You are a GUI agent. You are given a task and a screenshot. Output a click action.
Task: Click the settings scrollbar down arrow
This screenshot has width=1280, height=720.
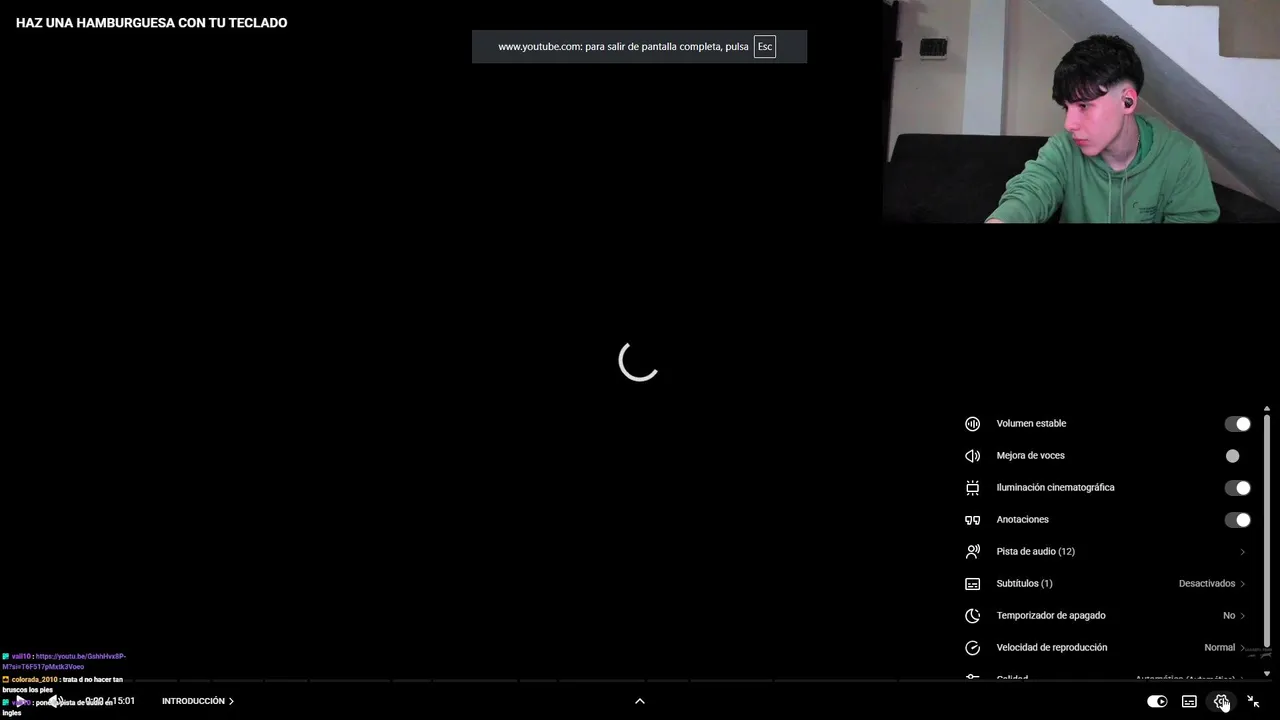(1267, 674)
